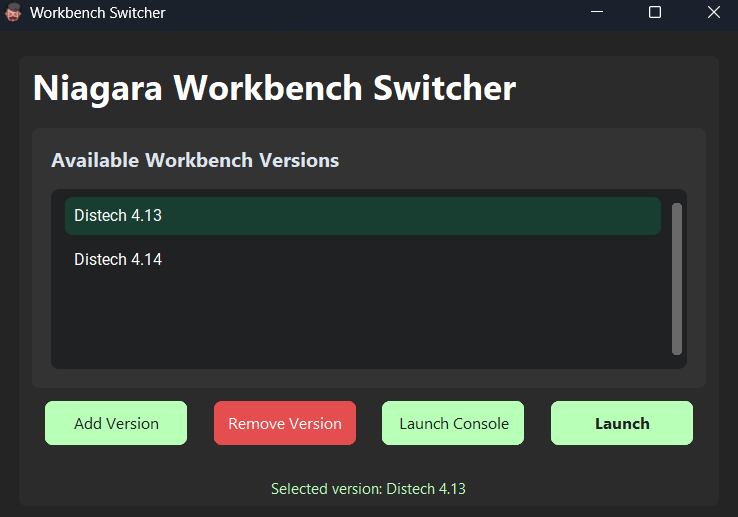
Task: Click the 'Niagara Workbench Switcher' title heading
Action: (274, 89)
